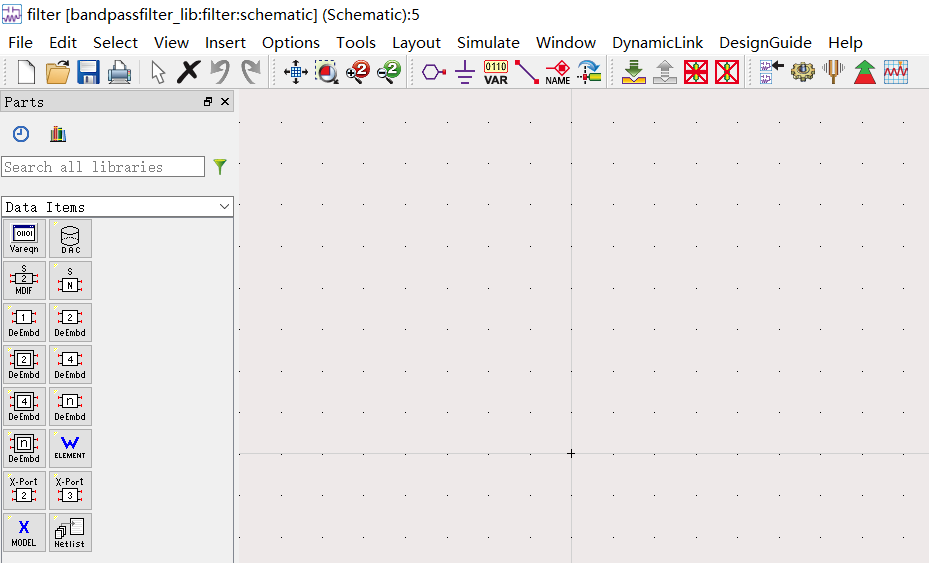
Task: Click the rotate component blue-arrow icon
Action: tap(589, 72)
